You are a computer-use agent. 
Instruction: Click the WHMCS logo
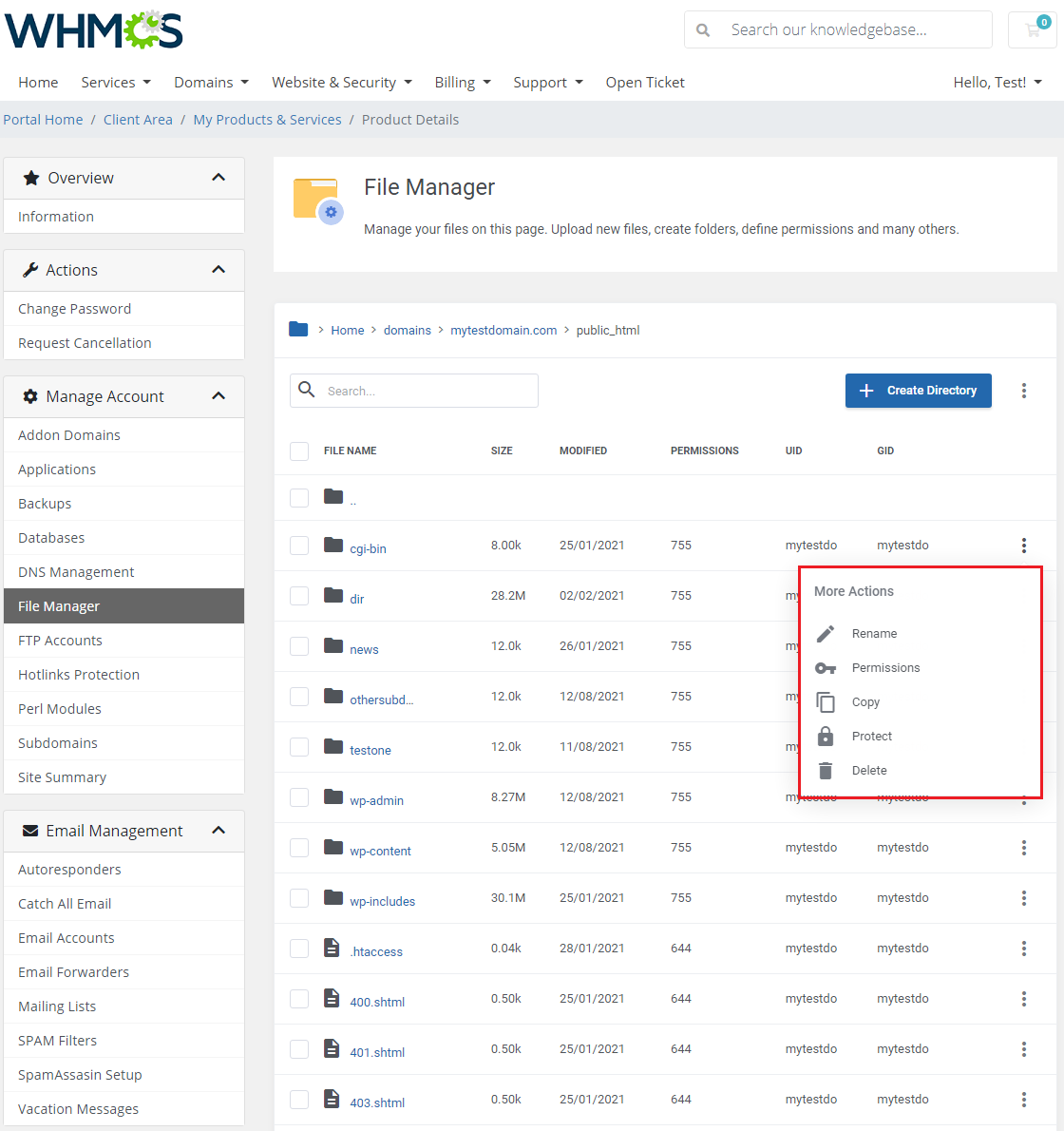tap(94, 29)
